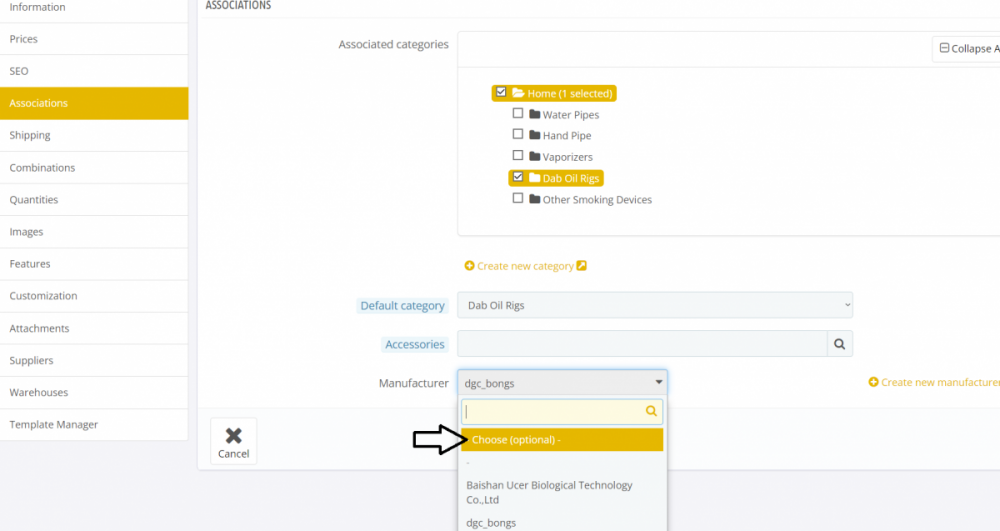Viewport: 1000px width, 531px height.
Task: Open the Combinations tab
Action: [x=94, y=168]
